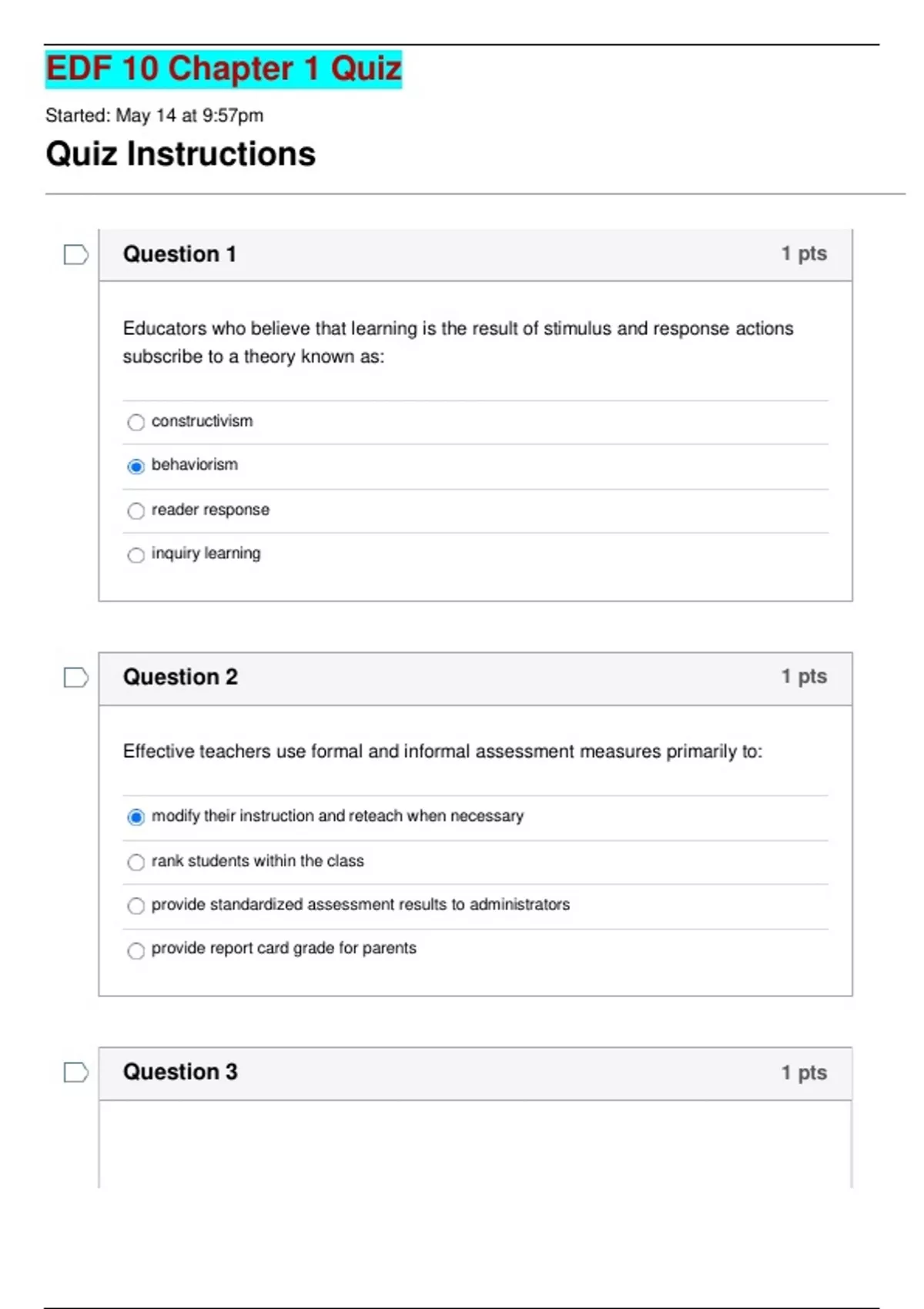Screen dimensions: 924x1309
Task: Click the Quiz Instructions heading
Action: [x=180, y=154]
